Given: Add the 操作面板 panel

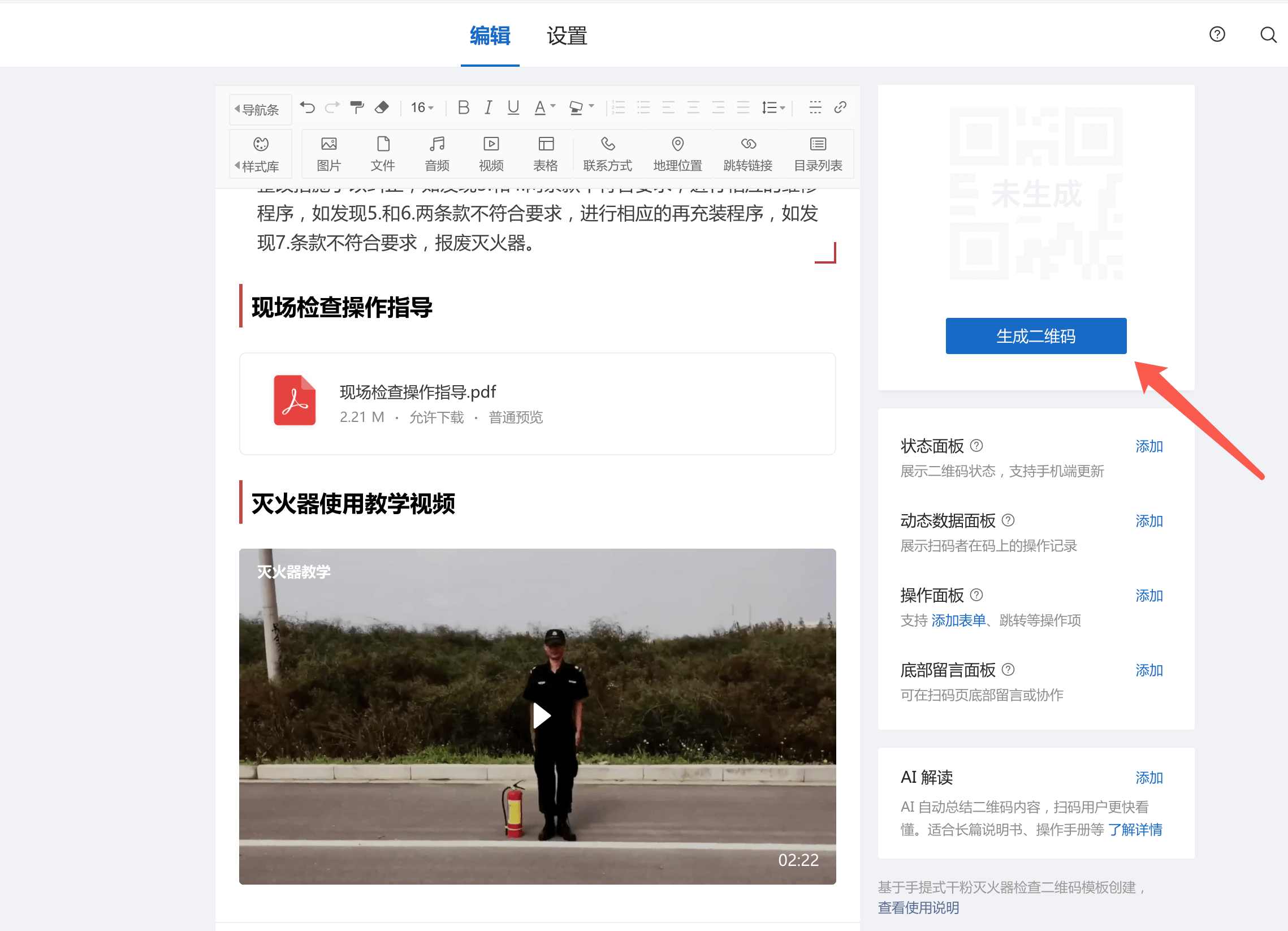Looking at the screenshot, I should pyautogui.click(x=1149, y=595).
